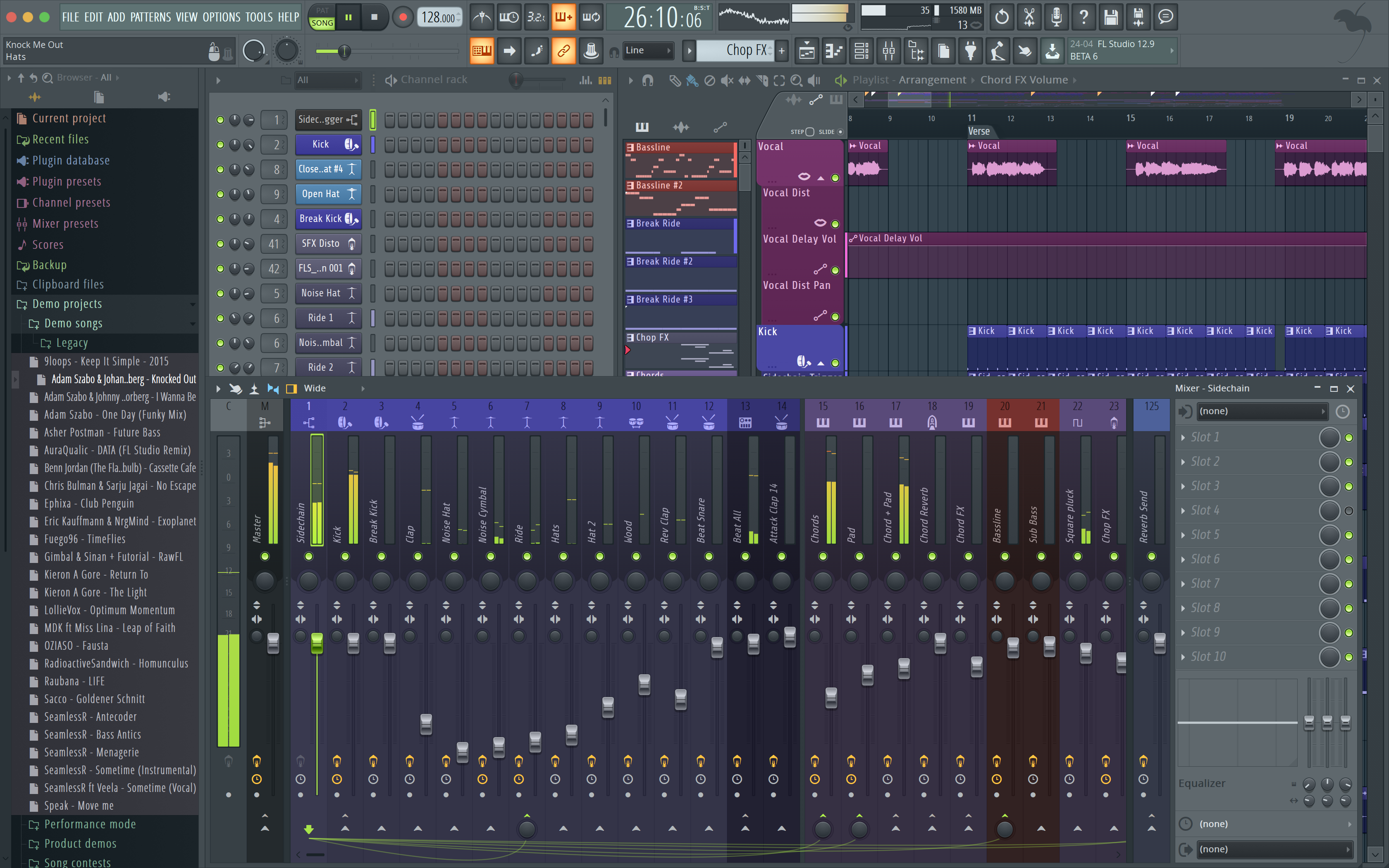Click the record button
Image resolution: width=1389 pixels, height=868 pixels.
[x=402, y=17]
